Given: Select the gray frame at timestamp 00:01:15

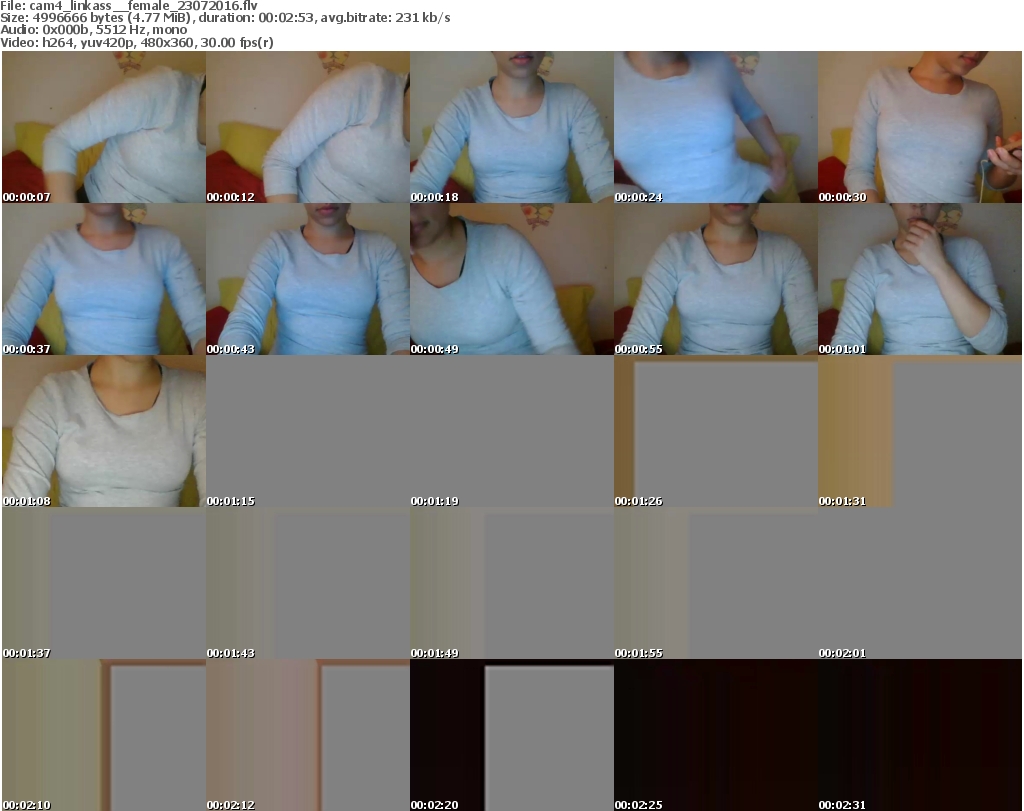Looking at the screenshot, I should (x=308, y=432).
